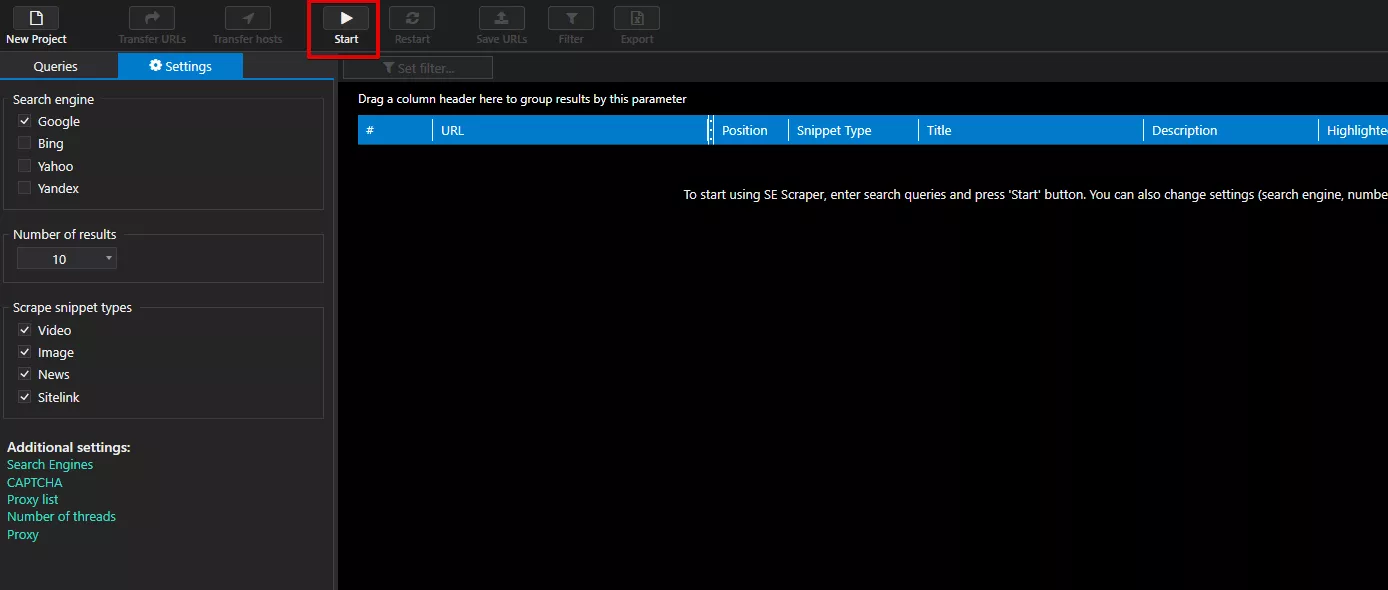The height and width of the screenshot is (590, 1388).
Task: Sort by the URL column header
Action: [570, 130]
